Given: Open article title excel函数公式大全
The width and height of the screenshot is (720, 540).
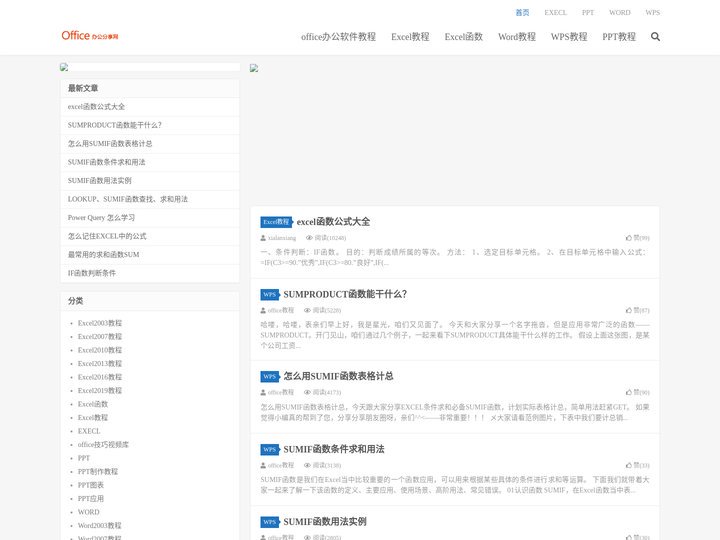Looking at the screenshot, I should tap(333, 222).
